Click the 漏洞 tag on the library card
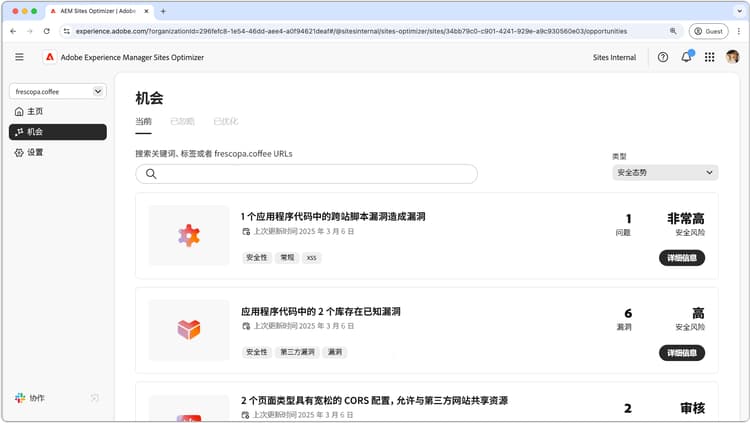 pyautogui.click(x=335, y=352)
